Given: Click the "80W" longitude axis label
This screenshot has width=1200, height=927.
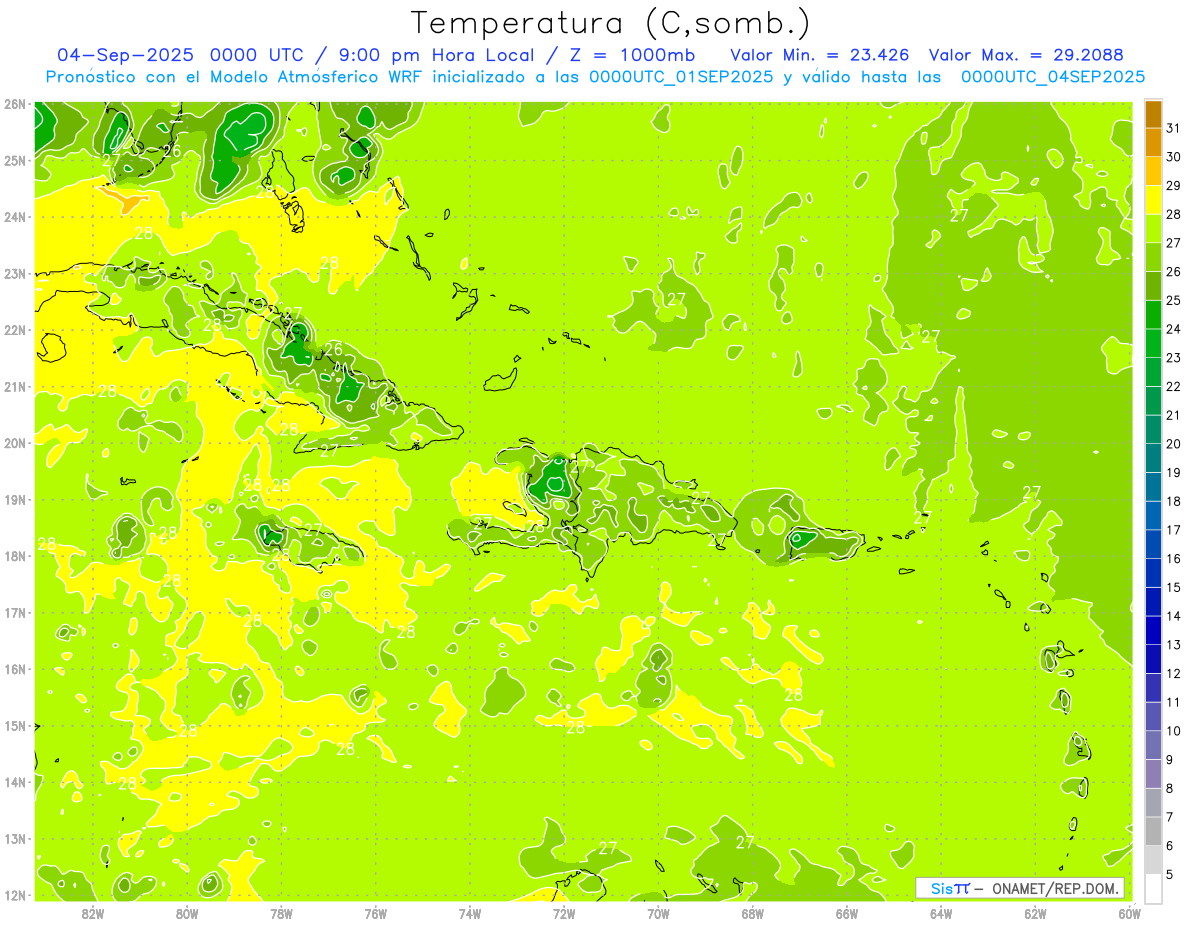Looking at the screenshot, I should (186, 914).
